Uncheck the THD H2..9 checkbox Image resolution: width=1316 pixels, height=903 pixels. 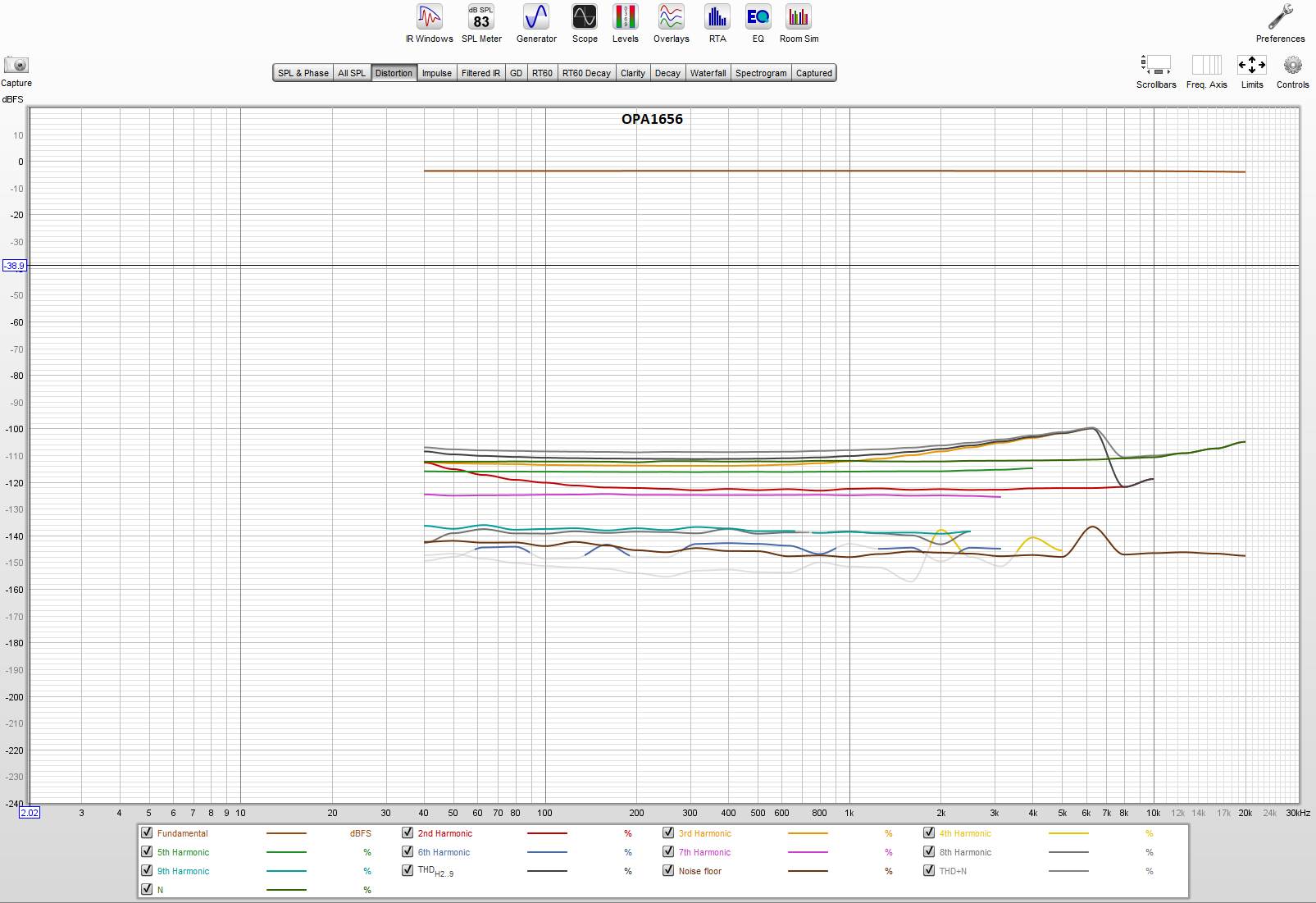[408, 870]
